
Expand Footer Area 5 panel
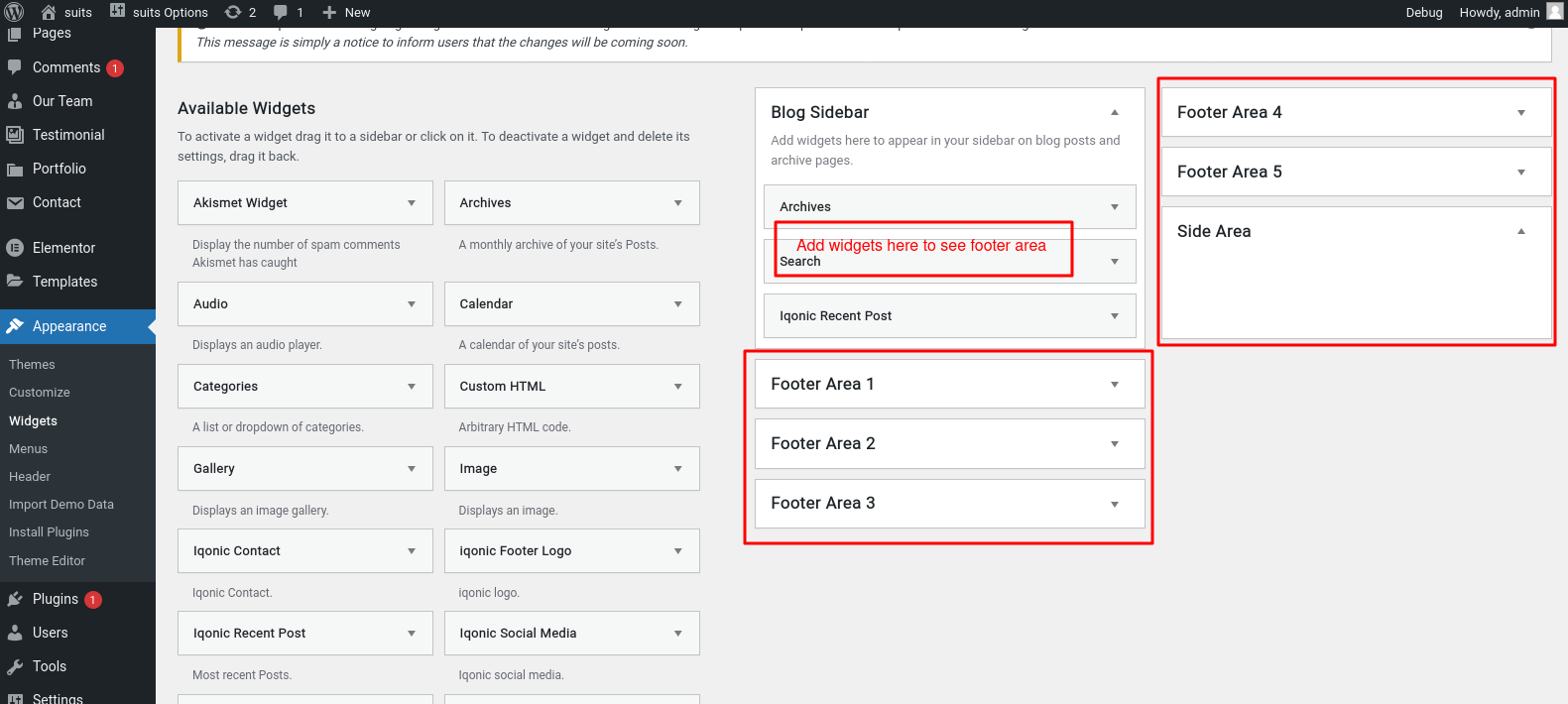(1356, 172)
